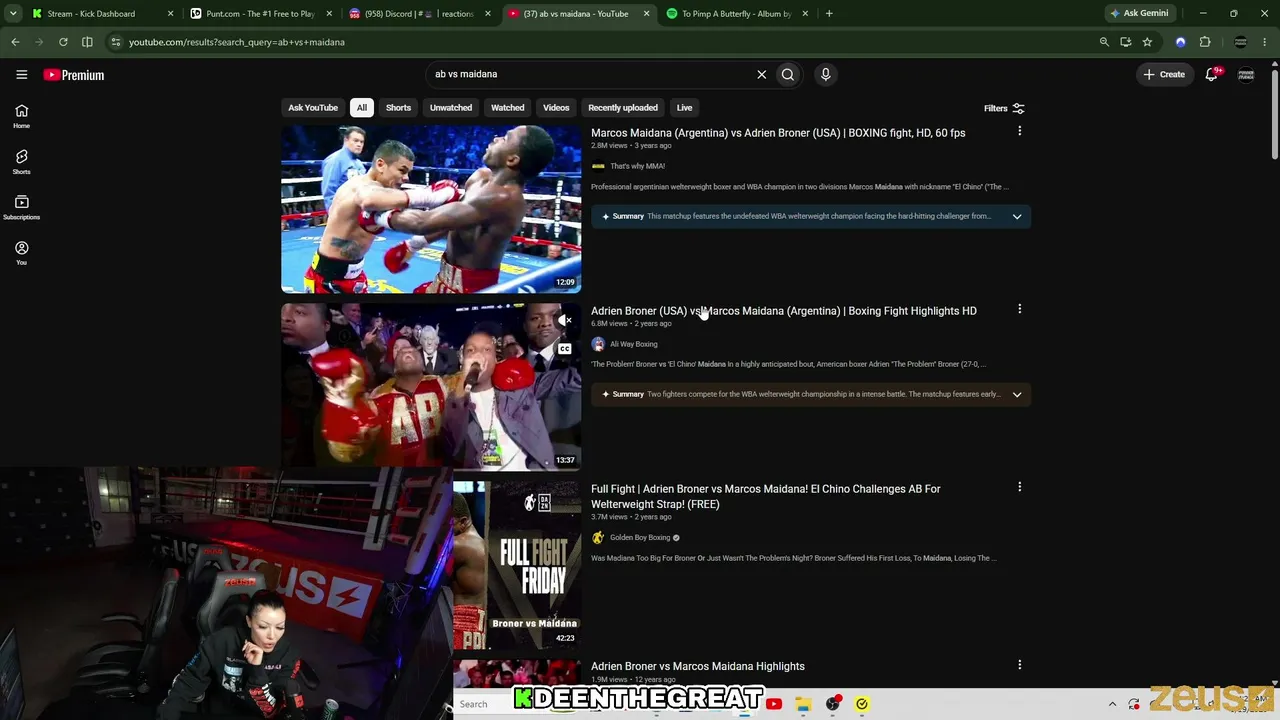Go to YouTube Premium home via logo
This screenshot has width=1280, height=720.
[74, 75]
